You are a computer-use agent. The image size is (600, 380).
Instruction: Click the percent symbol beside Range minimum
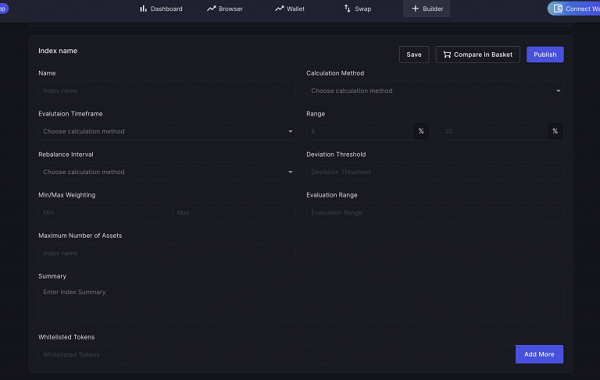coord(421,131)
